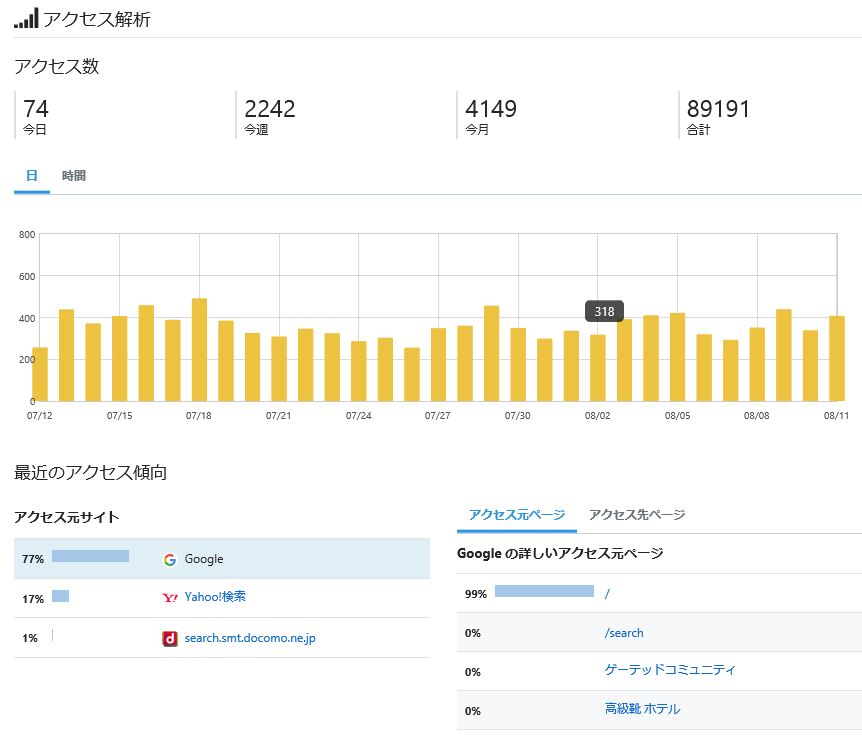Click the 17% Yahoo percentage bar
Image resolution: width=862 pixels, height=747 pixels.
pyautogui.click(x=60, y=596)
